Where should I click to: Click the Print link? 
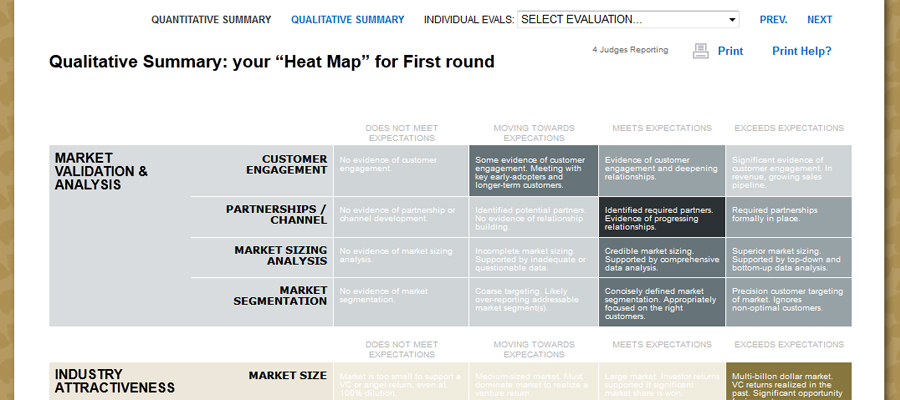click(x=730, y=51)
